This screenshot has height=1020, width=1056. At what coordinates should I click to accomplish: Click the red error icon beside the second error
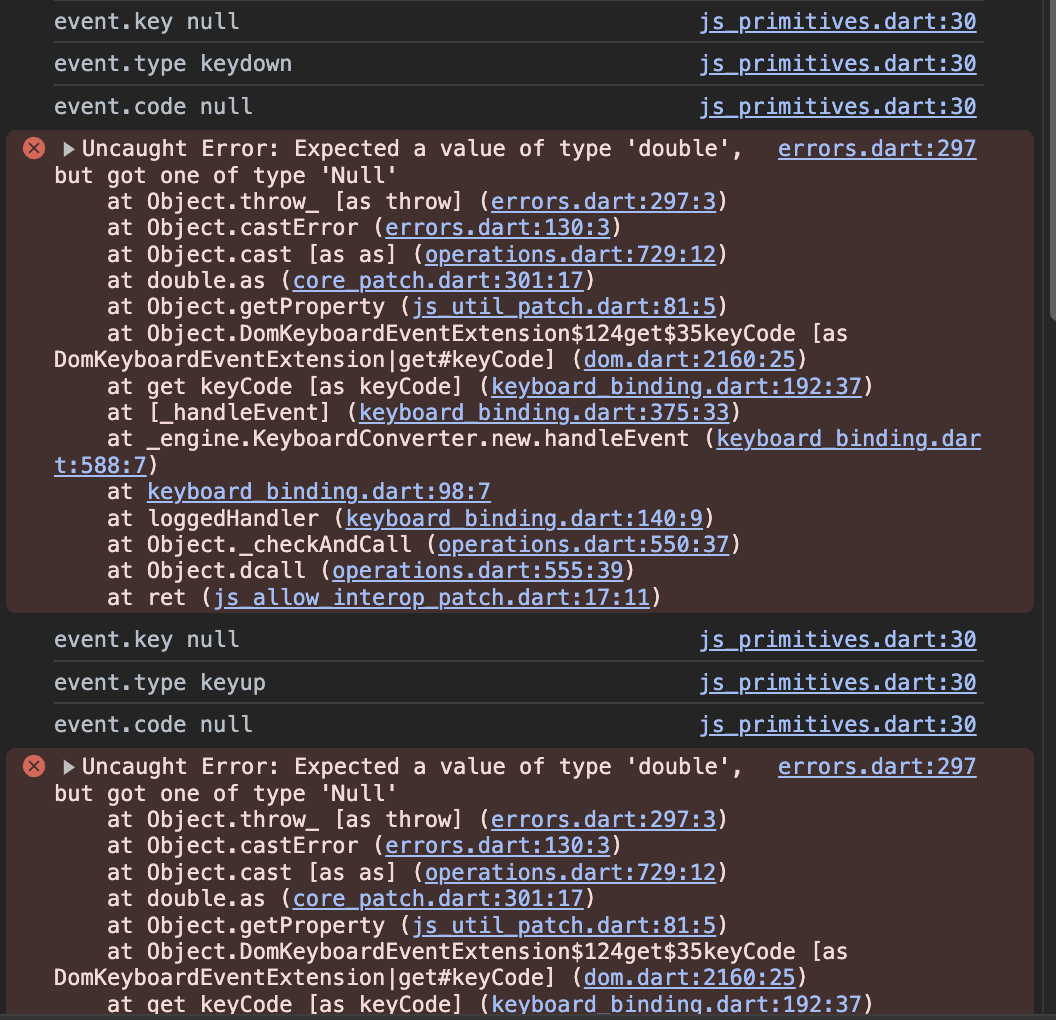(33, 765)
